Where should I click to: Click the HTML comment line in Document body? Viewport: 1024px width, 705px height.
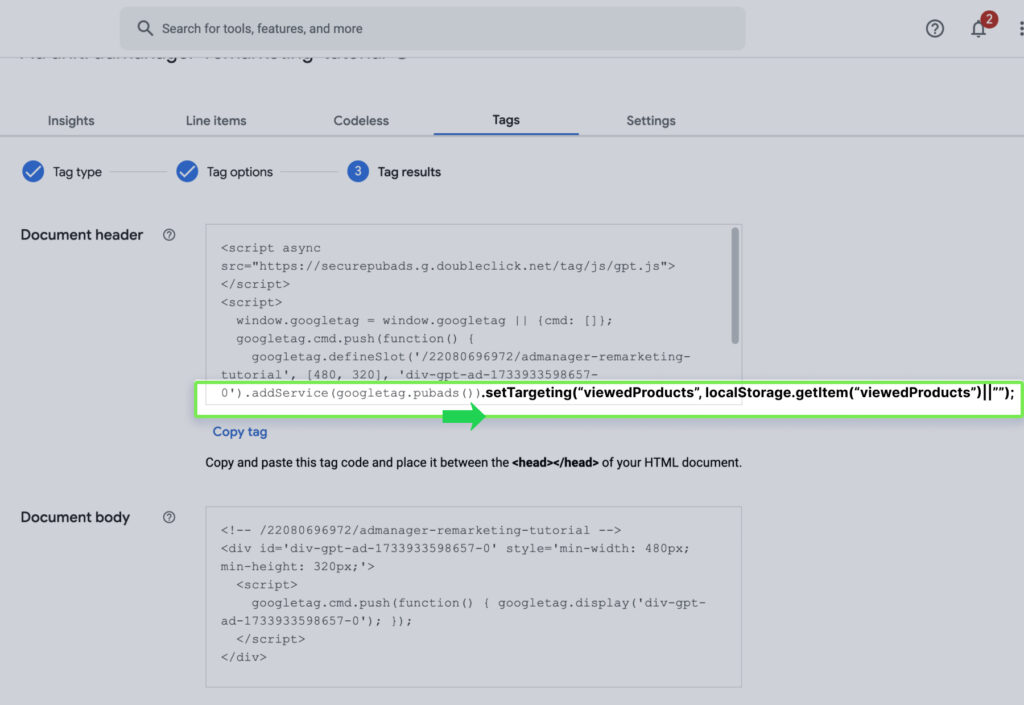coord(421,530)
